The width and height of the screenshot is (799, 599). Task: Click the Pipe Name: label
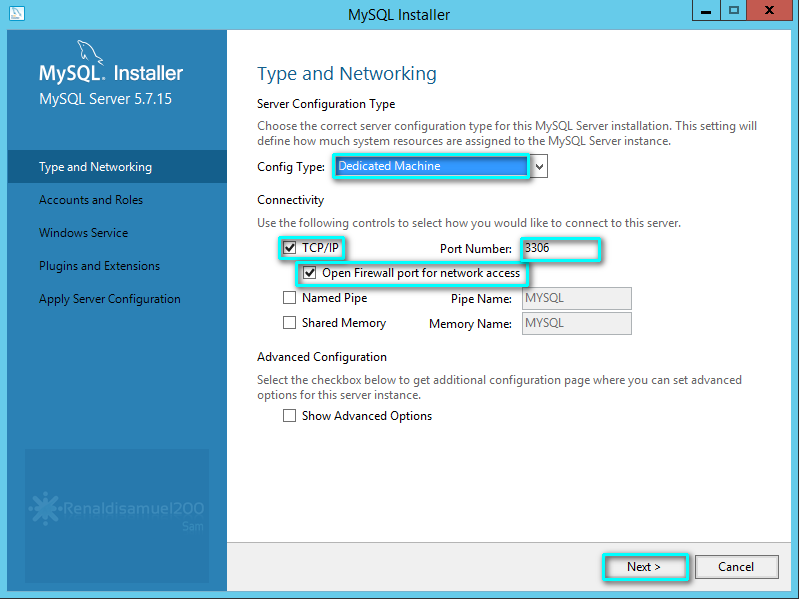point(481,299)
